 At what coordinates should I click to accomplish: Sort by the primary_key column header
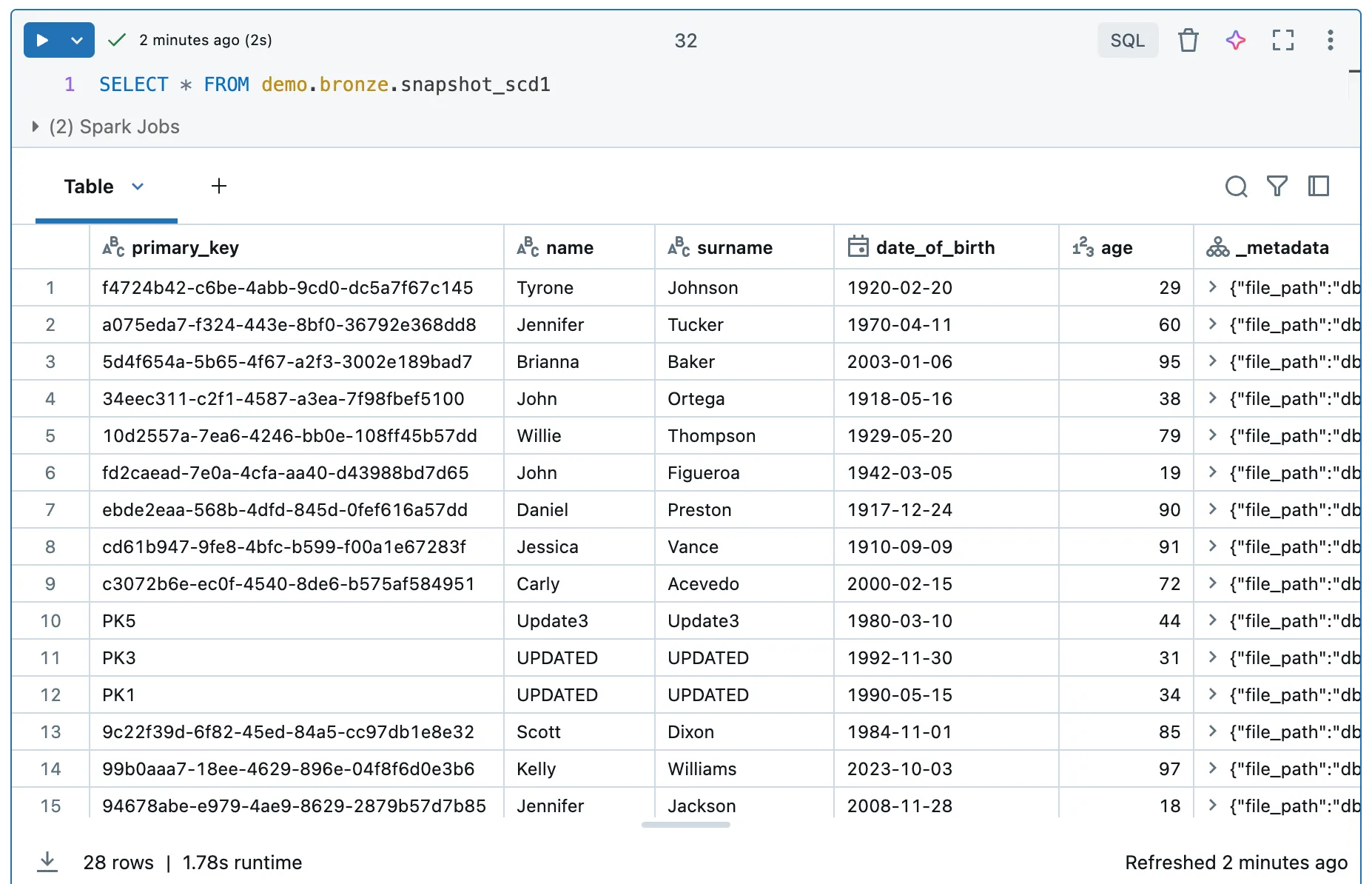point(185,248)
